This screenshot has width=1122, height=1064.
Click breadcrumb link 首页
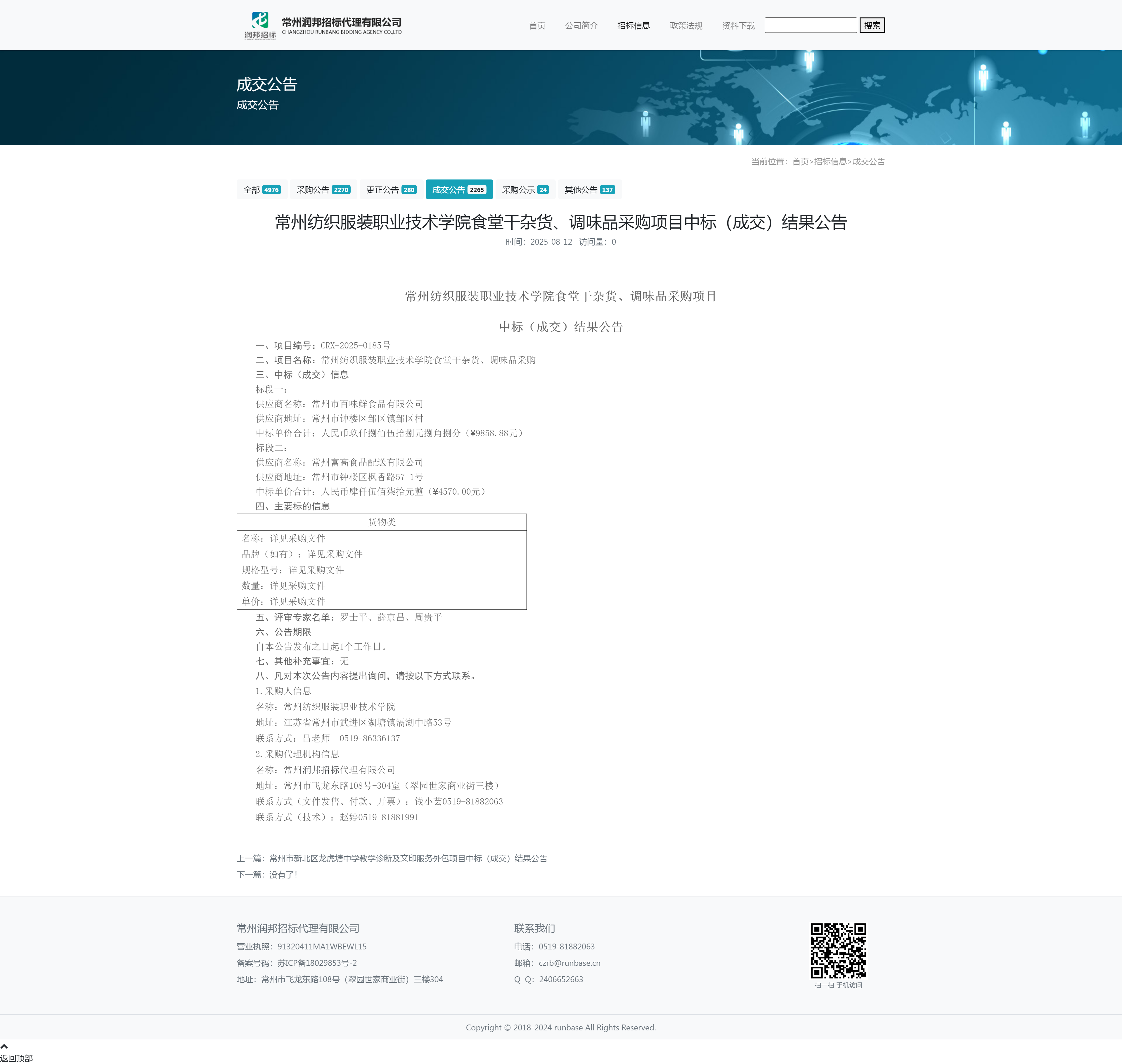coord(800,162)
